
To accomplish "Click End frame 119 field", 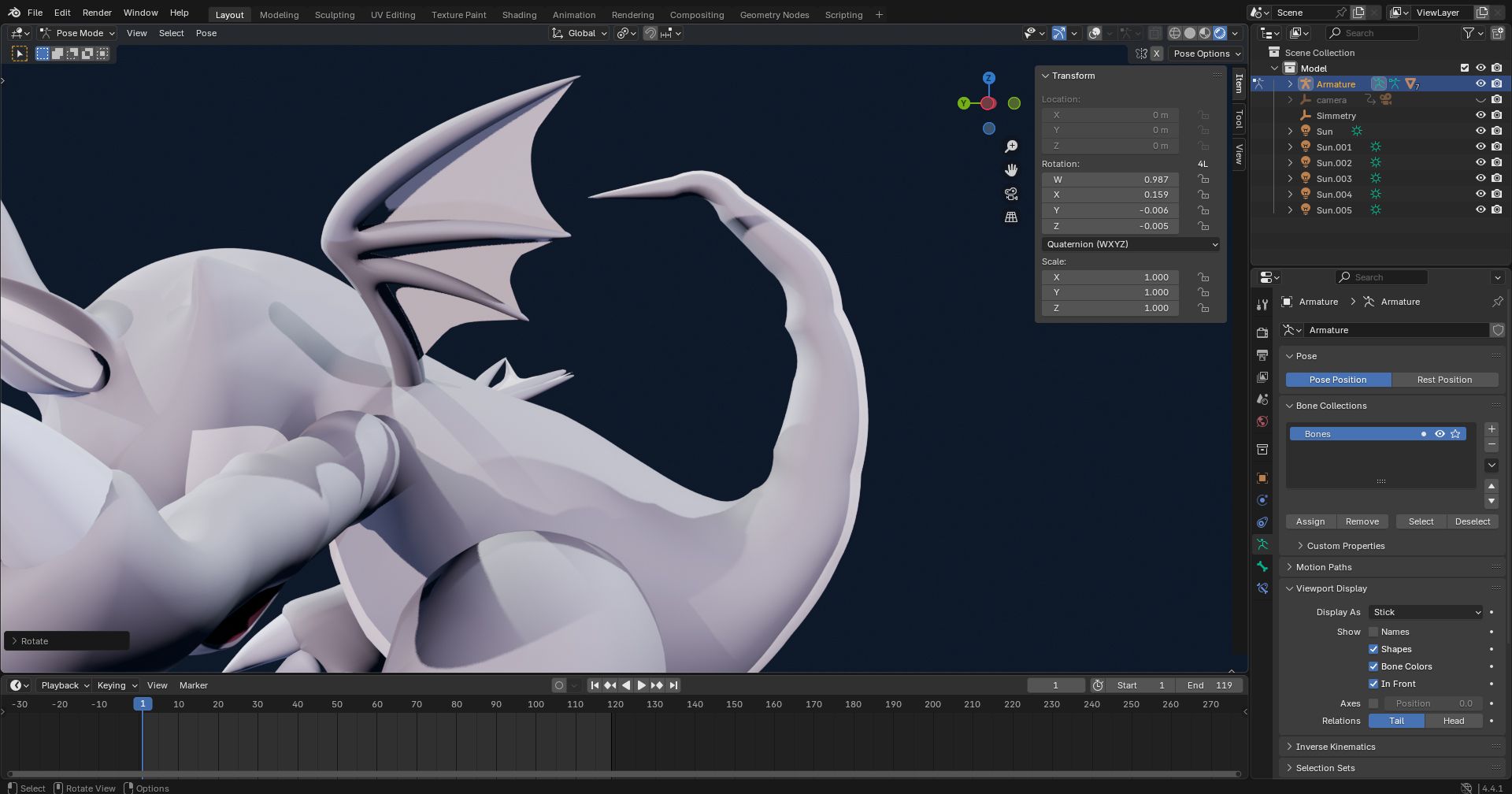I will coord(1209,685).
